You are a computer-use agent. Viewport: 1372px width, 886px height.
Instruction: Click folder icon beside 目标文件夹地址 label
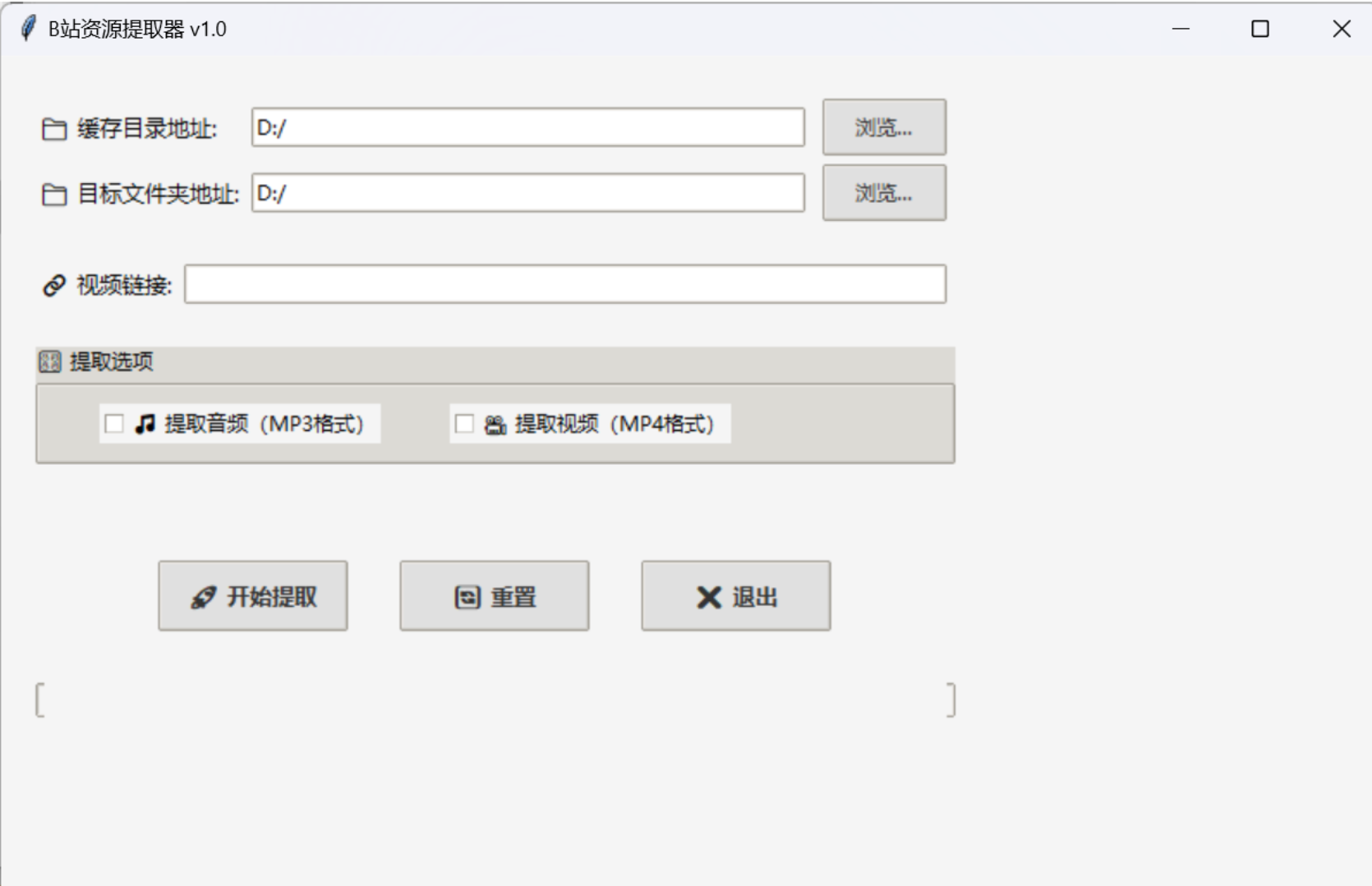click(54, 195)
